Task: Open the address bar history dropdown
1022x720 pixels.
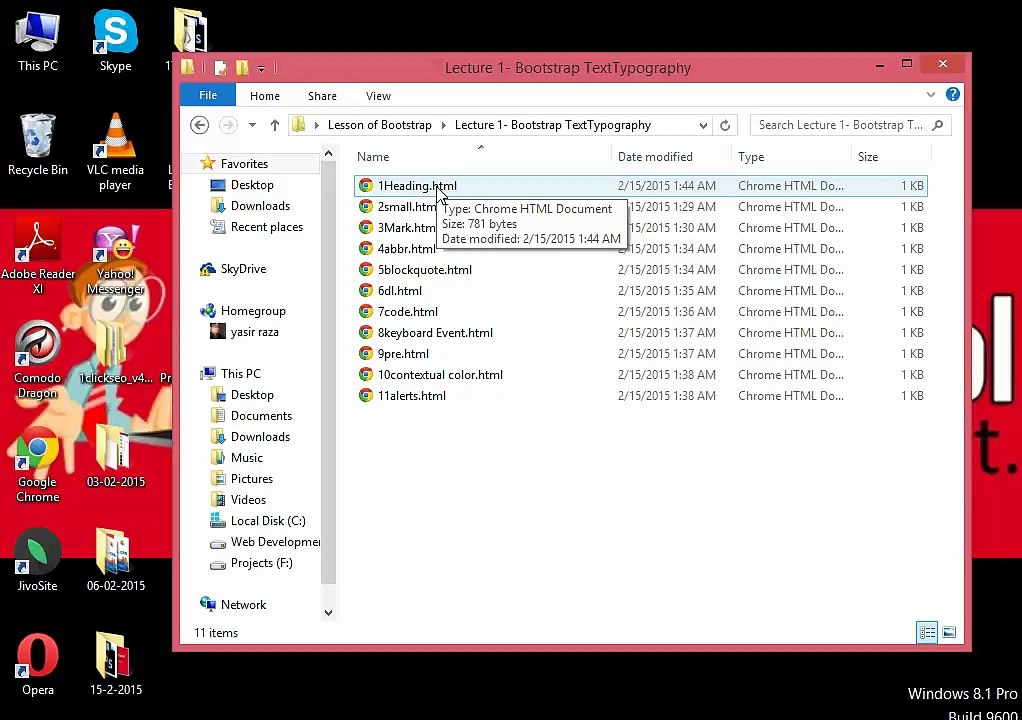Action: pyautogui.click(x=703, y=125)
